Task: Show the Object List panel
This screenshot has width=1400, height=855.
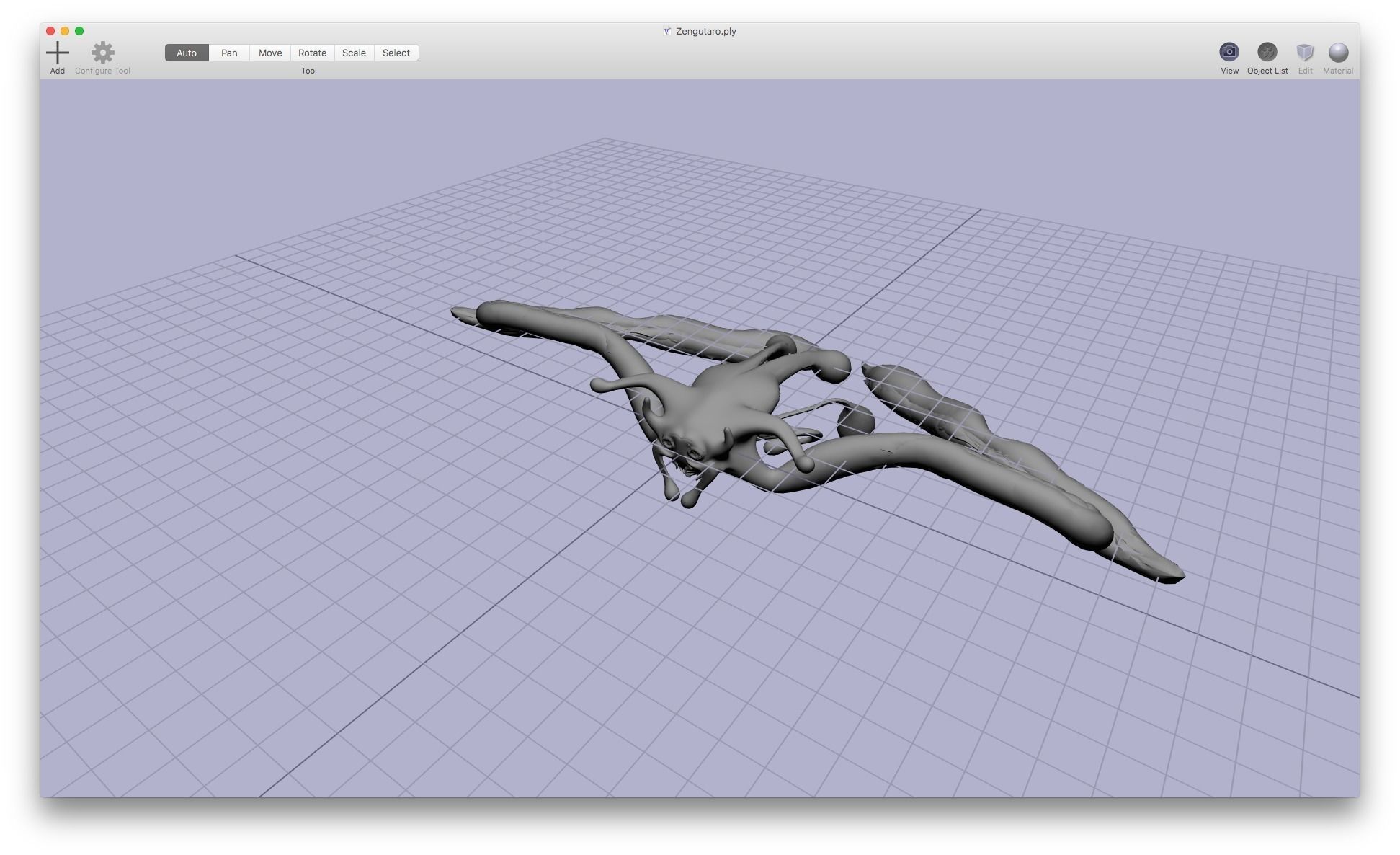Action: click(1267, 52)
